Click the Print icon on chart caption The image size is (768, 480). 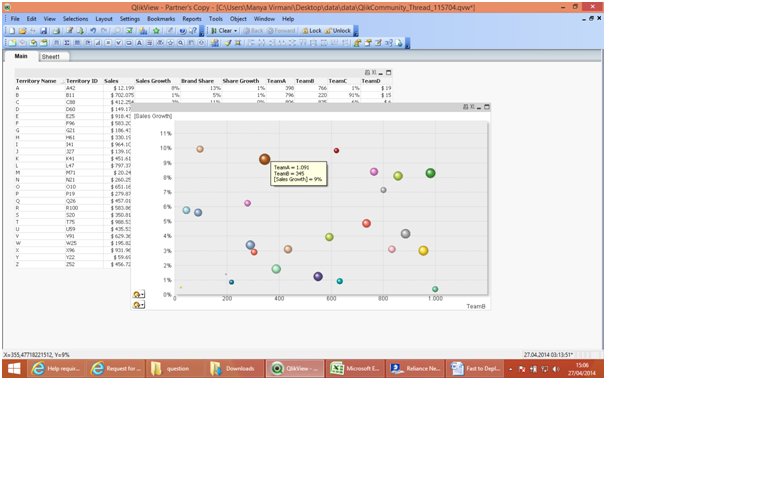tap(465, 107)
